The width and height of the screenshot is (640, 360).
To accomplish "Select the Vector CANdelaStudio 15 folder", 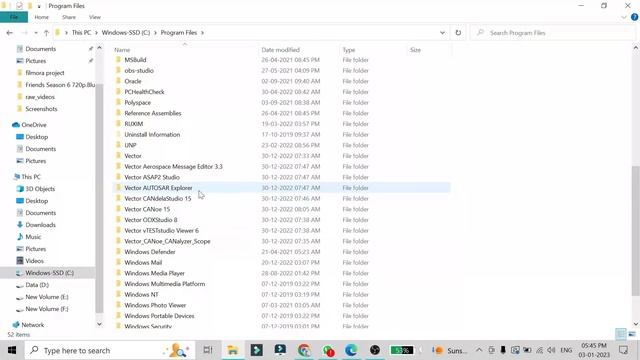I will point(158,198).
